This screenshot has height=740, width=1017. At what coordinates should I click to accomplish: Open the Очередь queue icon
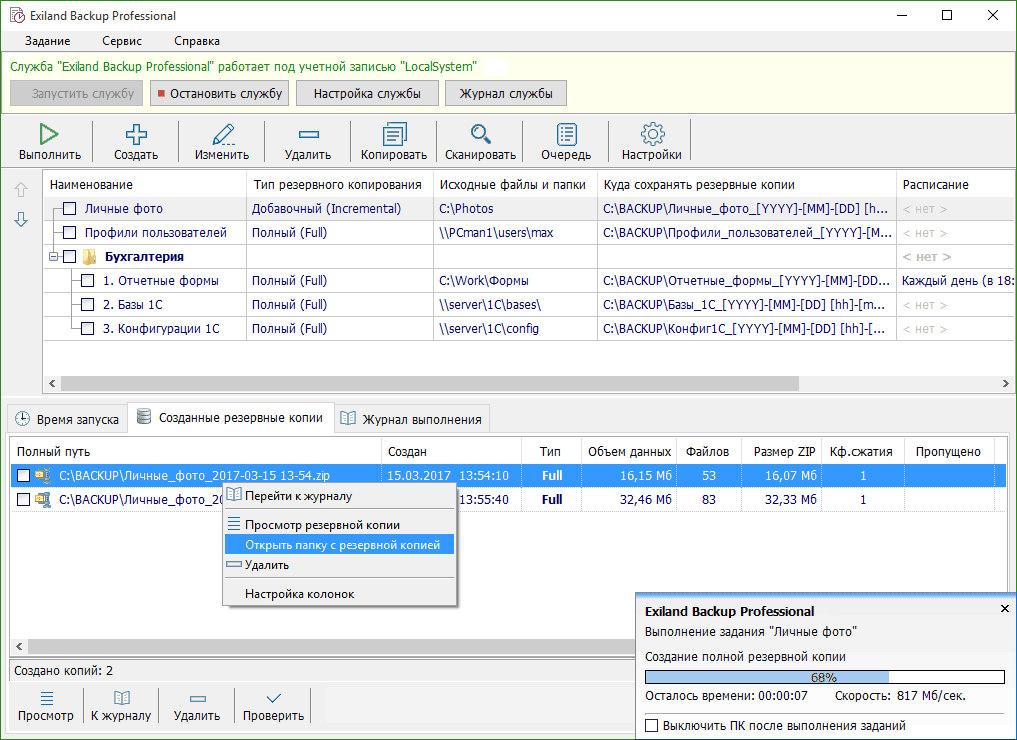(566, 134)
